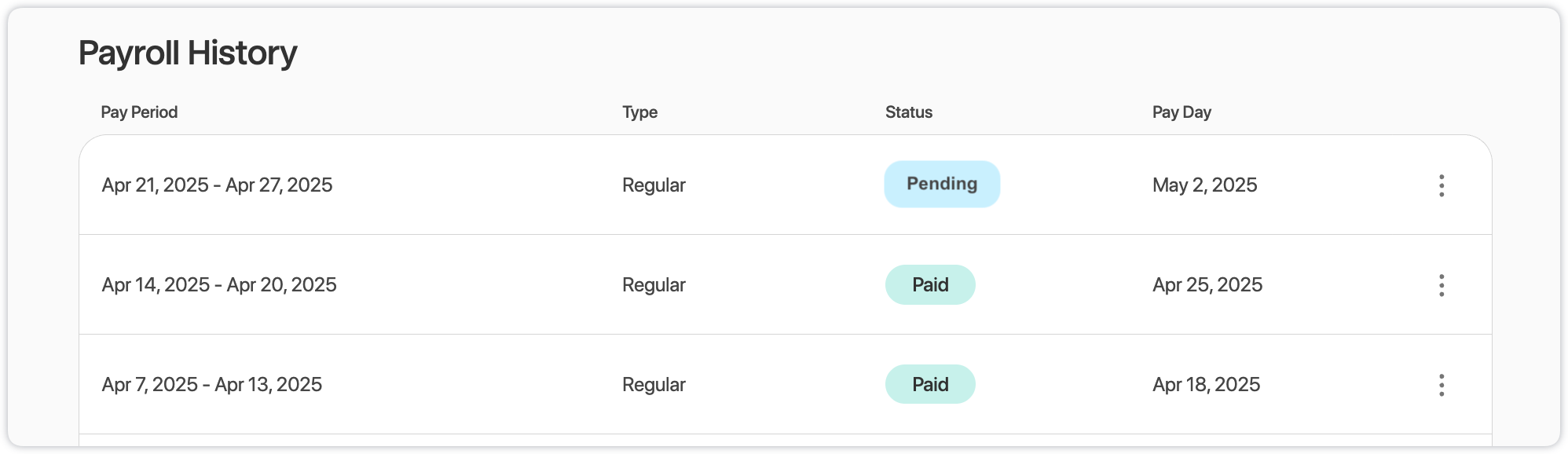Click the Pay Day column header
Viewport: 1568px width, 454px height.
[x=1181, y=112]
